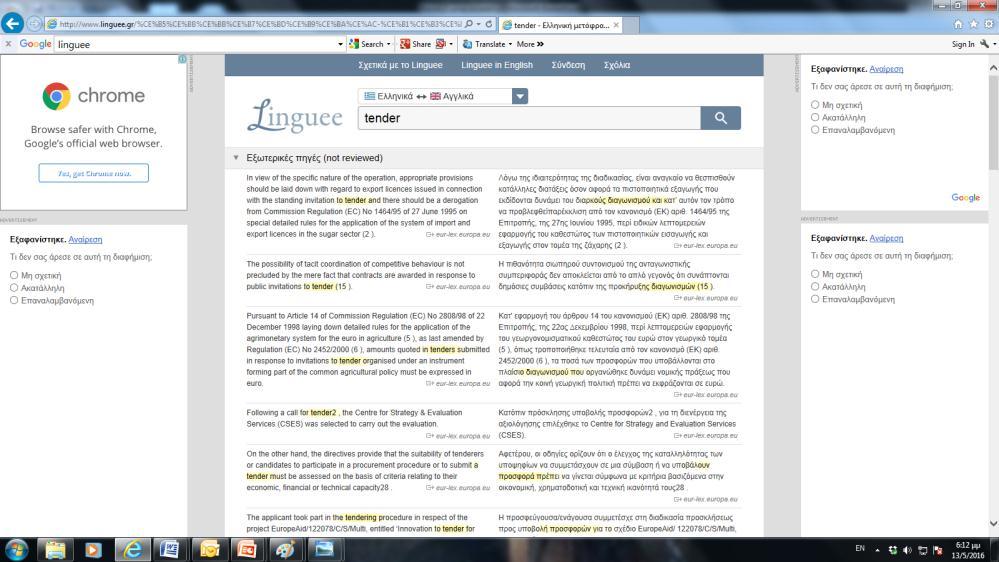This screenshot has height=562, width=999.
Task: Click the EN language indicator in taskbar
Action: tap(860, 549)
